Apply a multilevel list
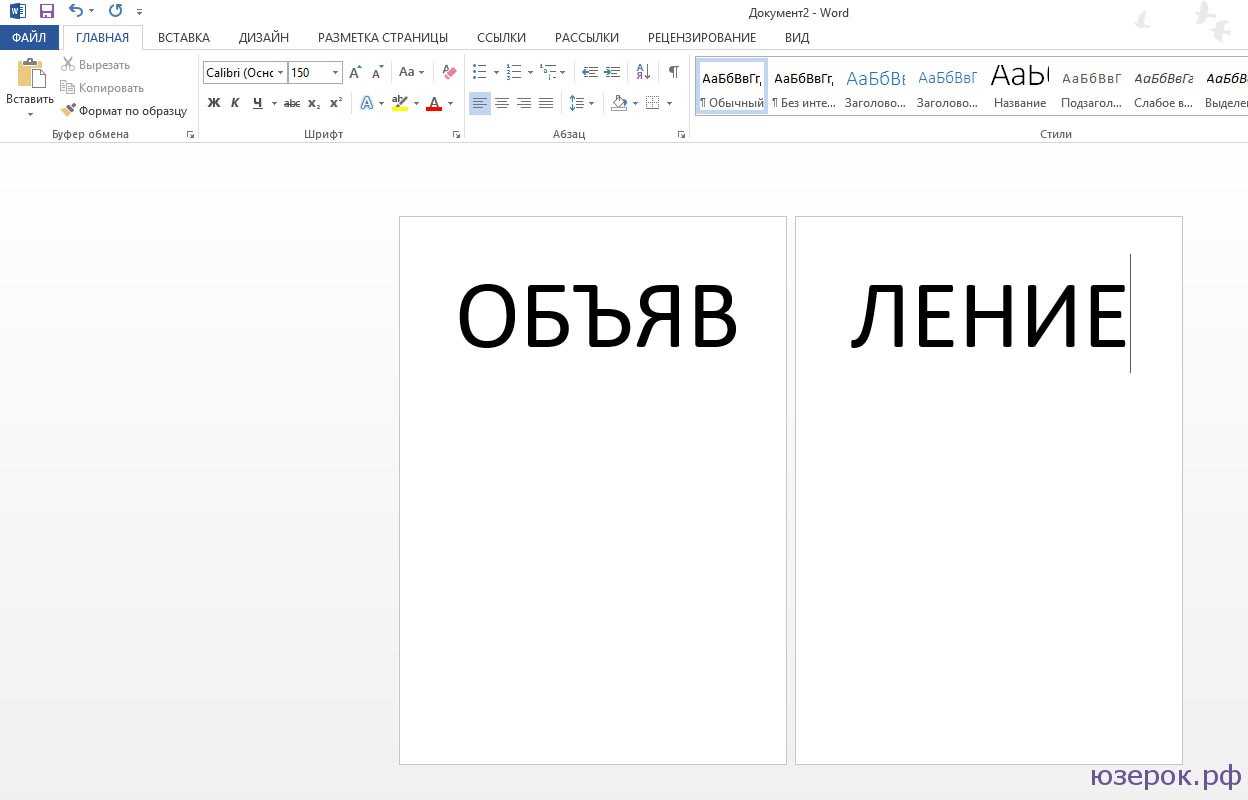1248x800 pixels. click(x=548, y=72)
